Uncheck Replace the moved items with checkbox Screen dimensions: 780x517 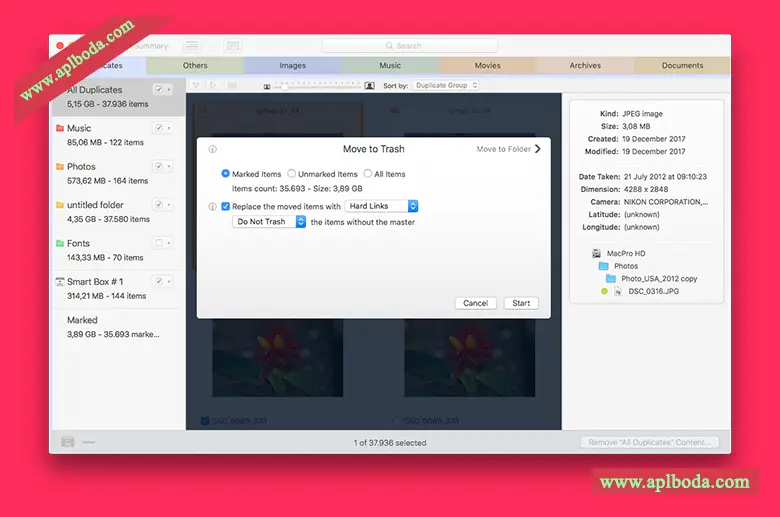click(225, 206)
